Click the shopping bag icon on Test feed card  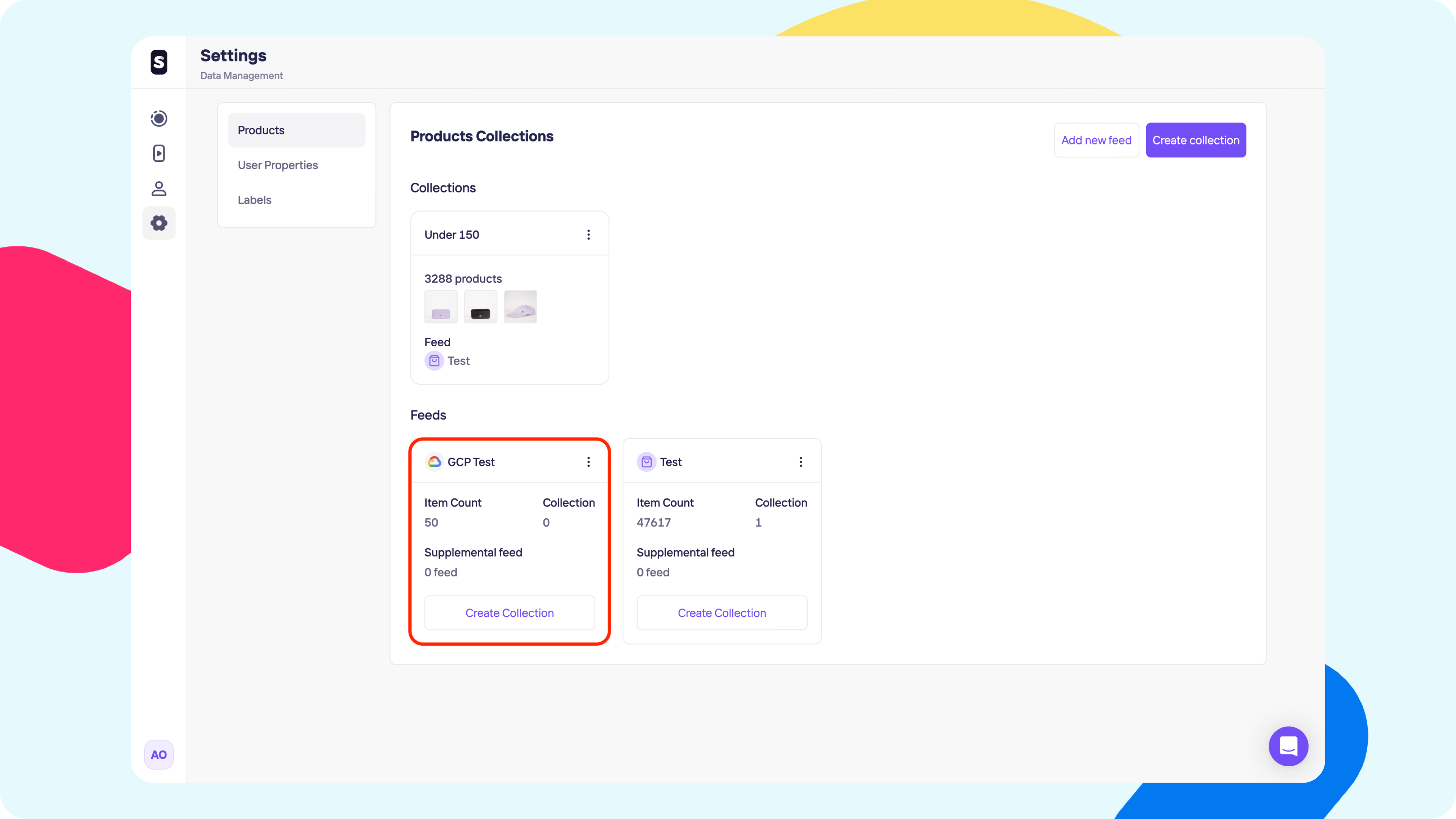tap(646, 462)
